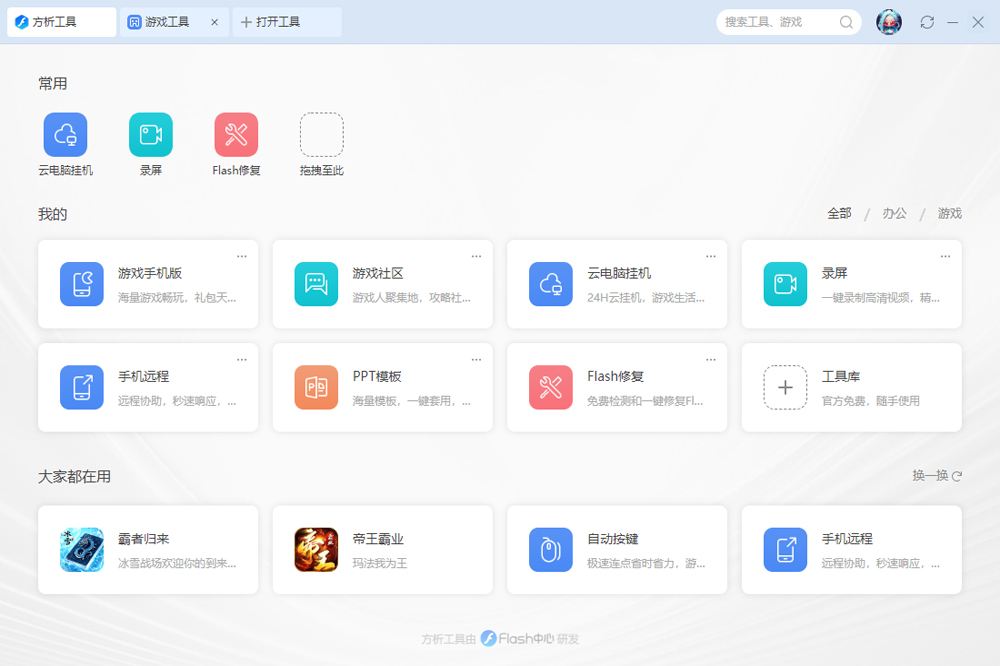Open 云电脑挂机 icon in 常用 section
Viewport: 1000px width, 666px height.
pyautogui.click(x=65, y=135)
